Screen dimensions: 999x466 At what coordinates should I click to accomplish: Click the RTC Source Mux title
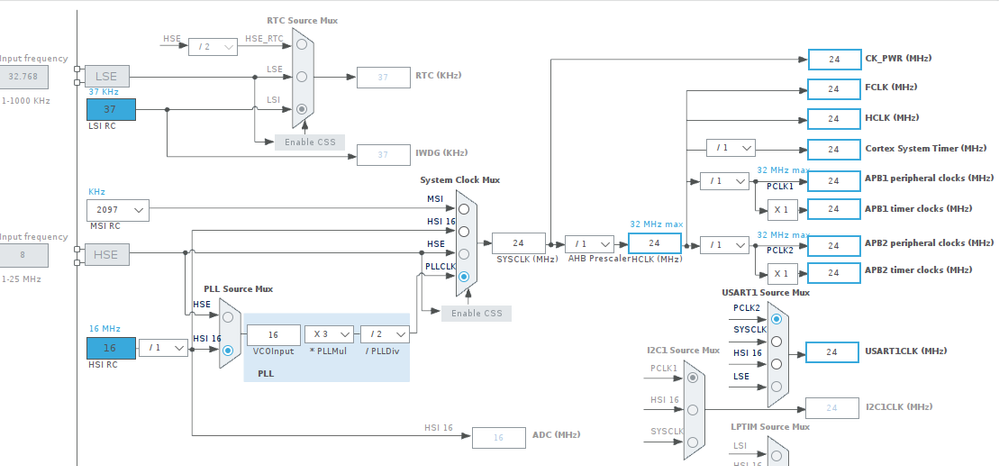point(303,20)
